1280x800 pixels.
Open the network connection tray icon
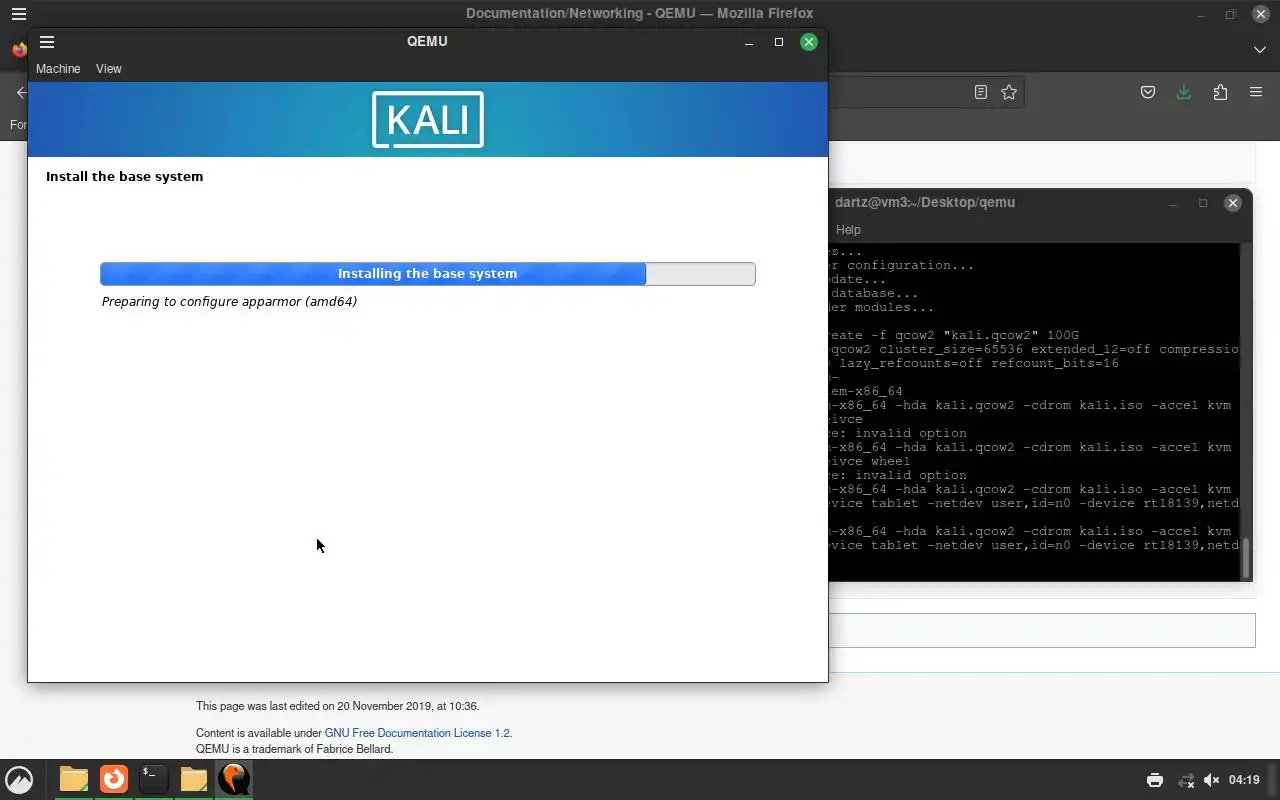pos(1185,780)
